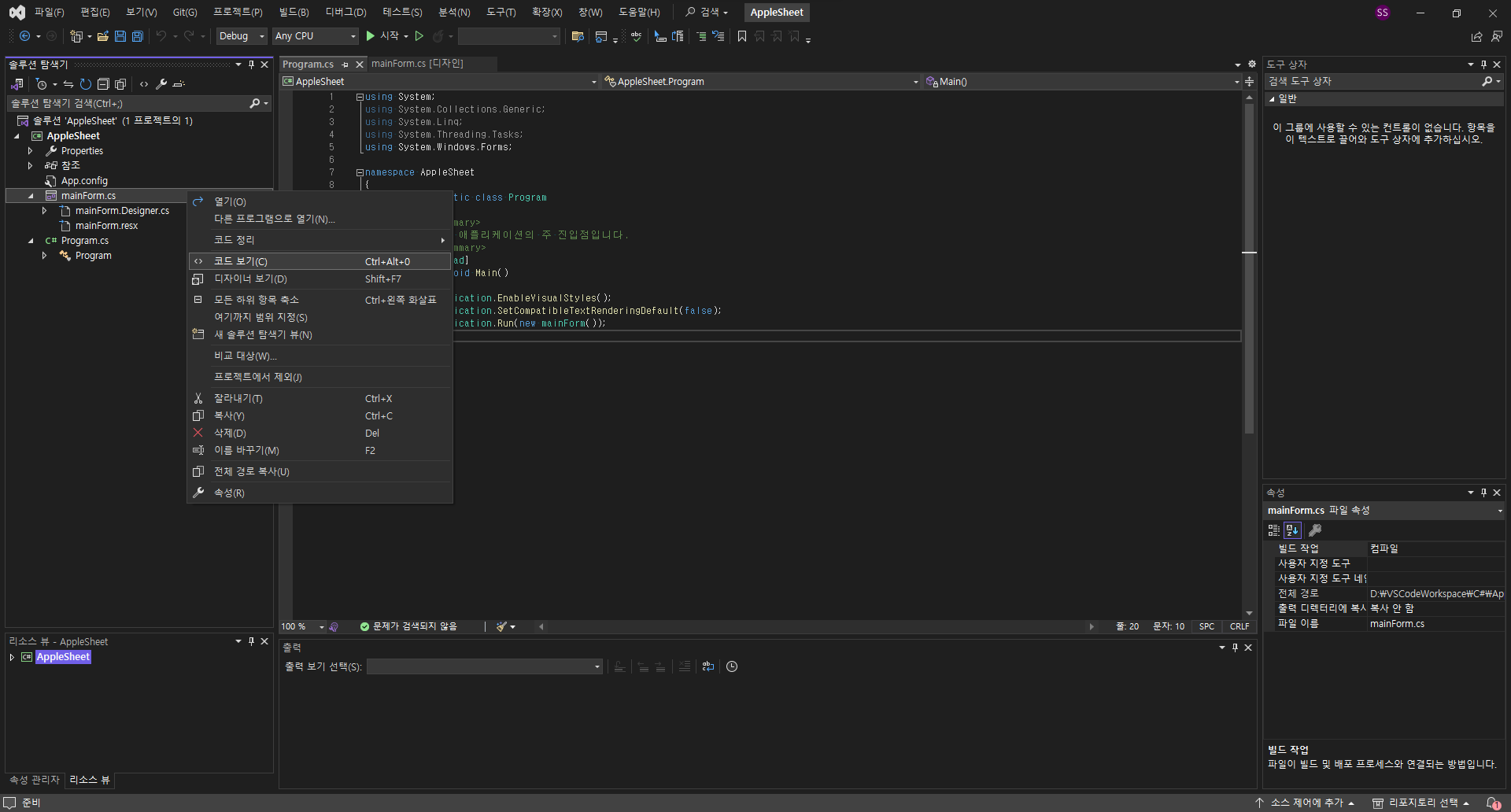
Task: Select 코드 보기(C) in context menu
Action: 320,261
